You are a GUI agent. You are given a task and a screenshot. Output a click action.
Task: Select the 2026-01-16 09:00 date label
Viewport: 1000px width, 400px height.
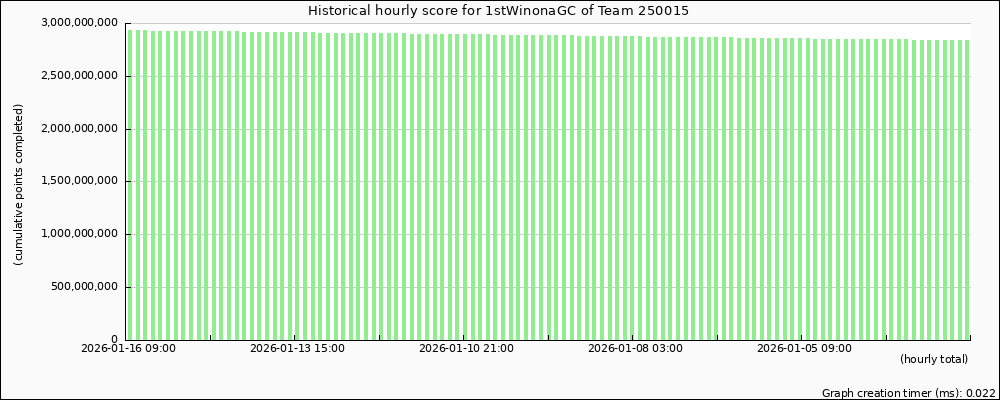point(128,349)
